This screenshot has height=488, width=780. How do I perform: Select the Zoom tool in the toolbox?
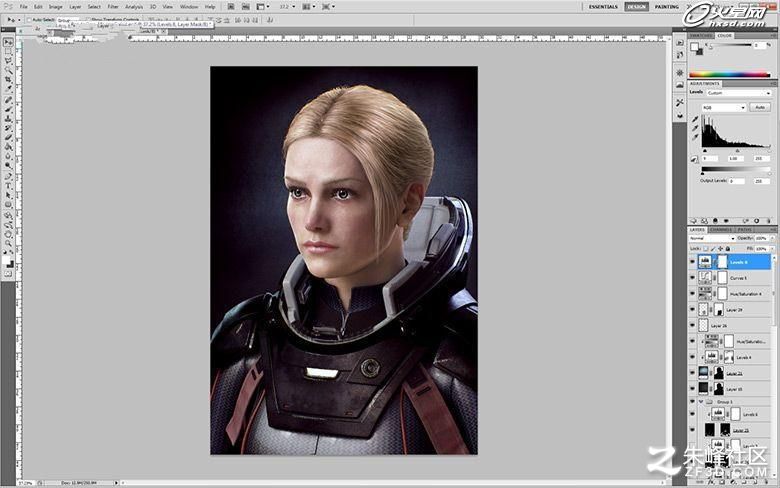8,244
